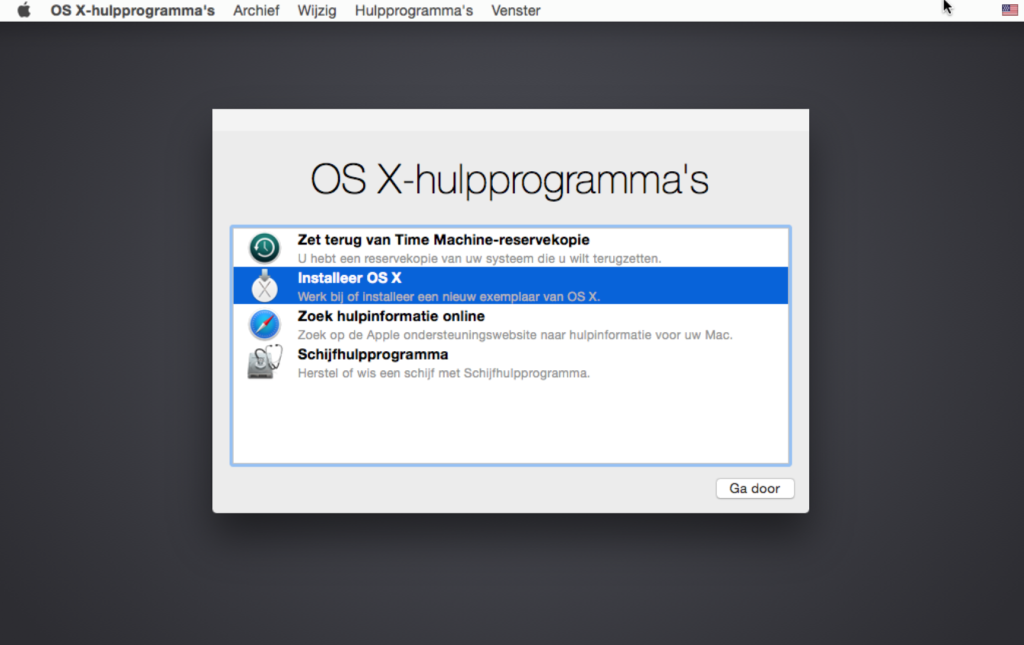Click the Ga door button
Image resolution: width=1024 pixels, height=645 pixels.
[755, 488]
